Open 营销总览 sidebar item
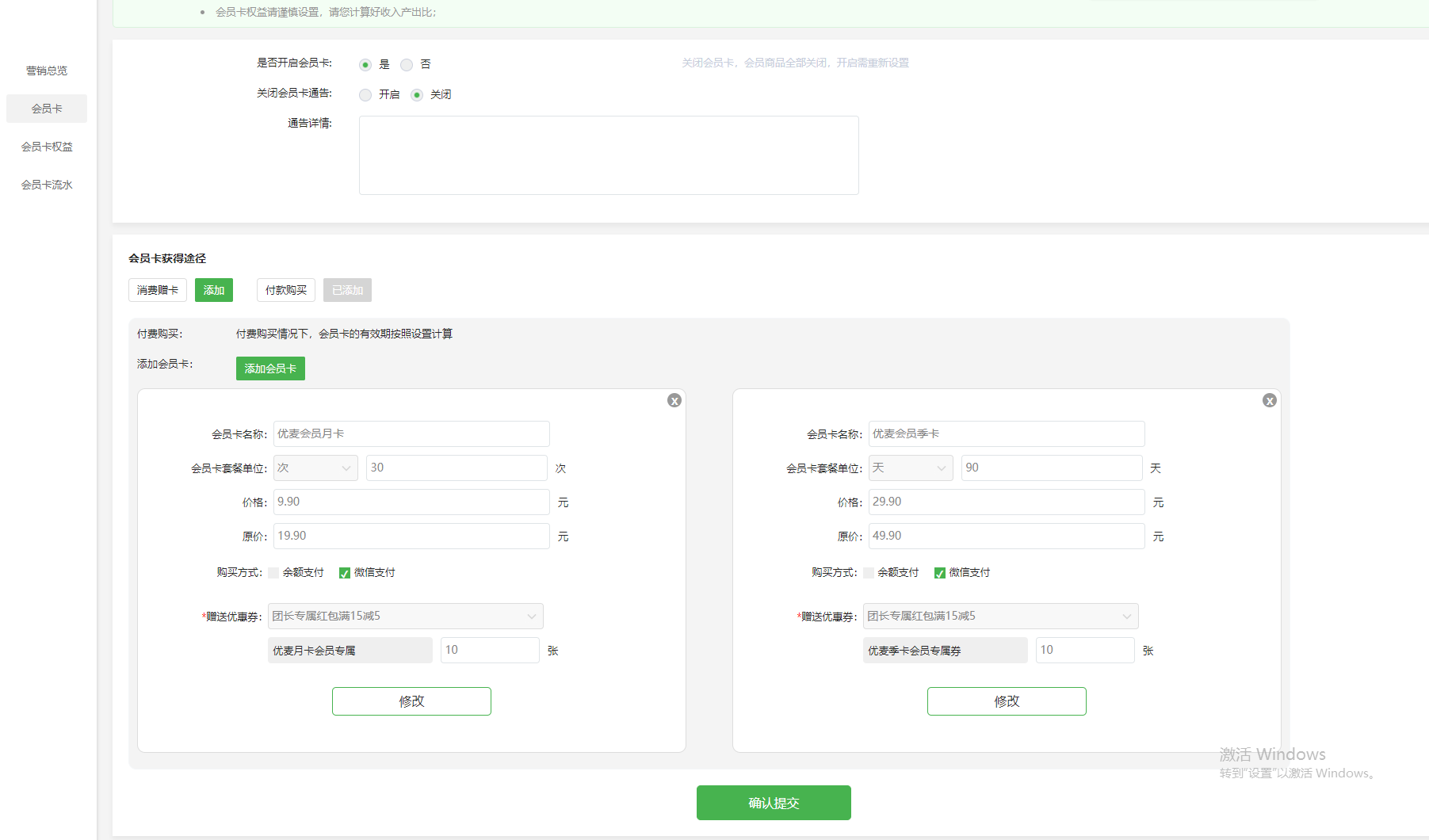This screenshot has height=840, width=1429. [47, 71]
